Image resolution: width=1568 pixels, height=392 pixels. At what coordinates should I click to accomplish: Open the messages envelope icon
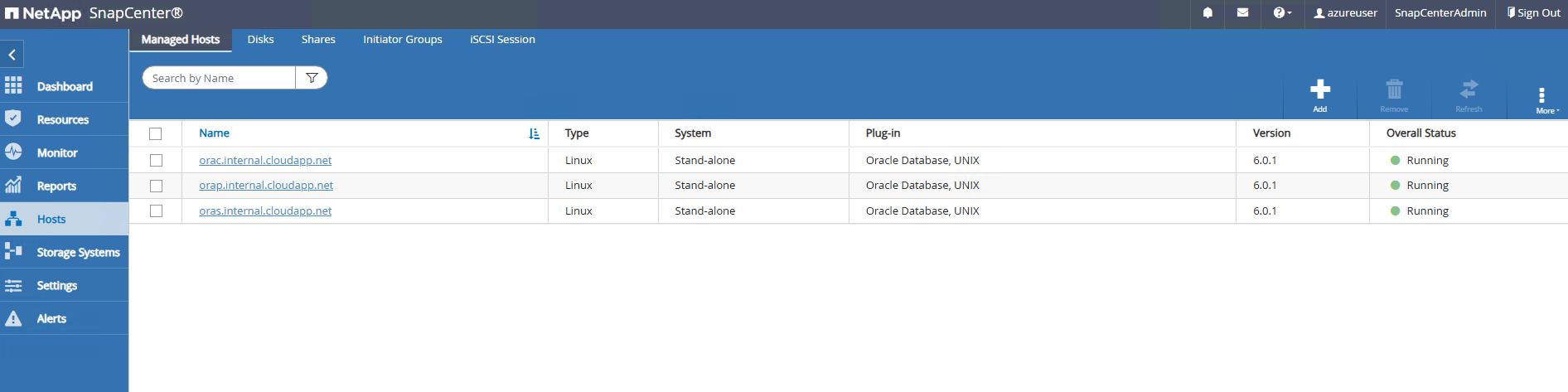[x=1242, y=13]
